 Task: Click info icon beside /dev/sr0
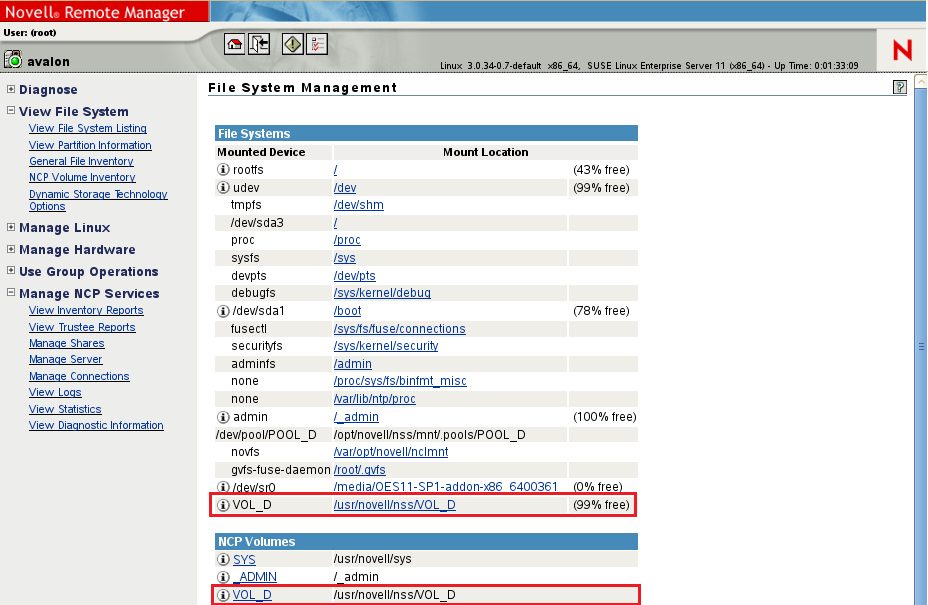[x=223, y=487]
